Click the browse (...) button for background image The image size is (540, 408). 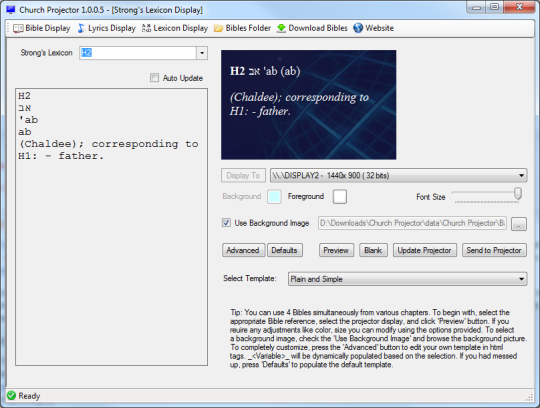pos(519,224)
